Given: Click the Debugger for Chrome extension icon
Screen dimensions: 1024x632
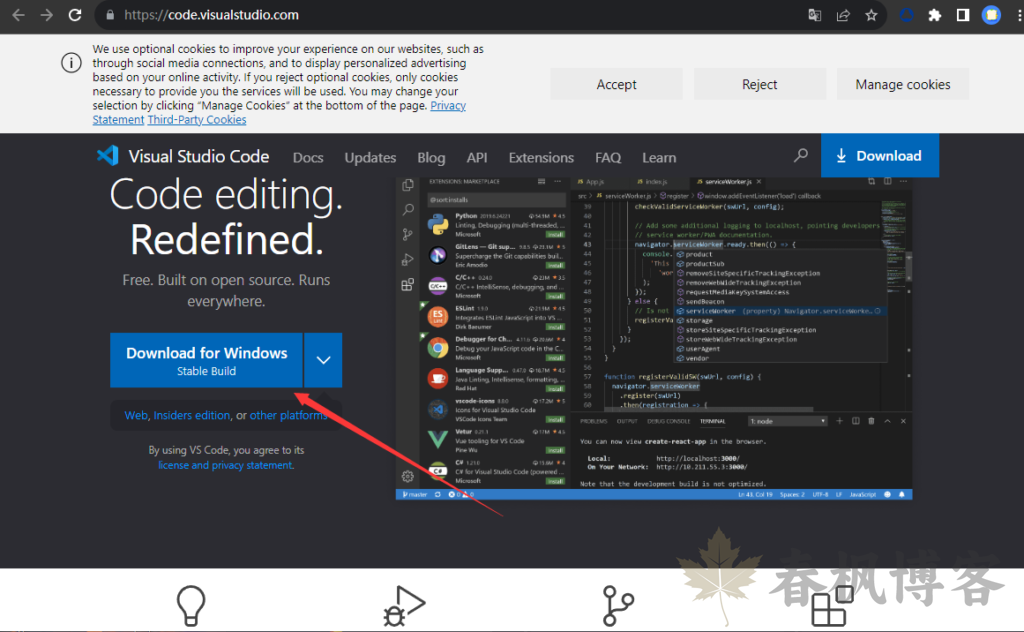Looking at the screenshot, I should pos(438,348).
